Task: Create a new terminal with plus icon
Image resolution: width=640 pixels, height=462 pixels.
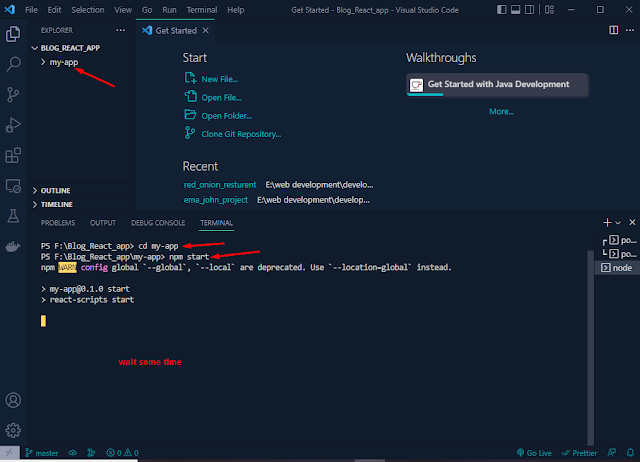Action: click(607, 222)
